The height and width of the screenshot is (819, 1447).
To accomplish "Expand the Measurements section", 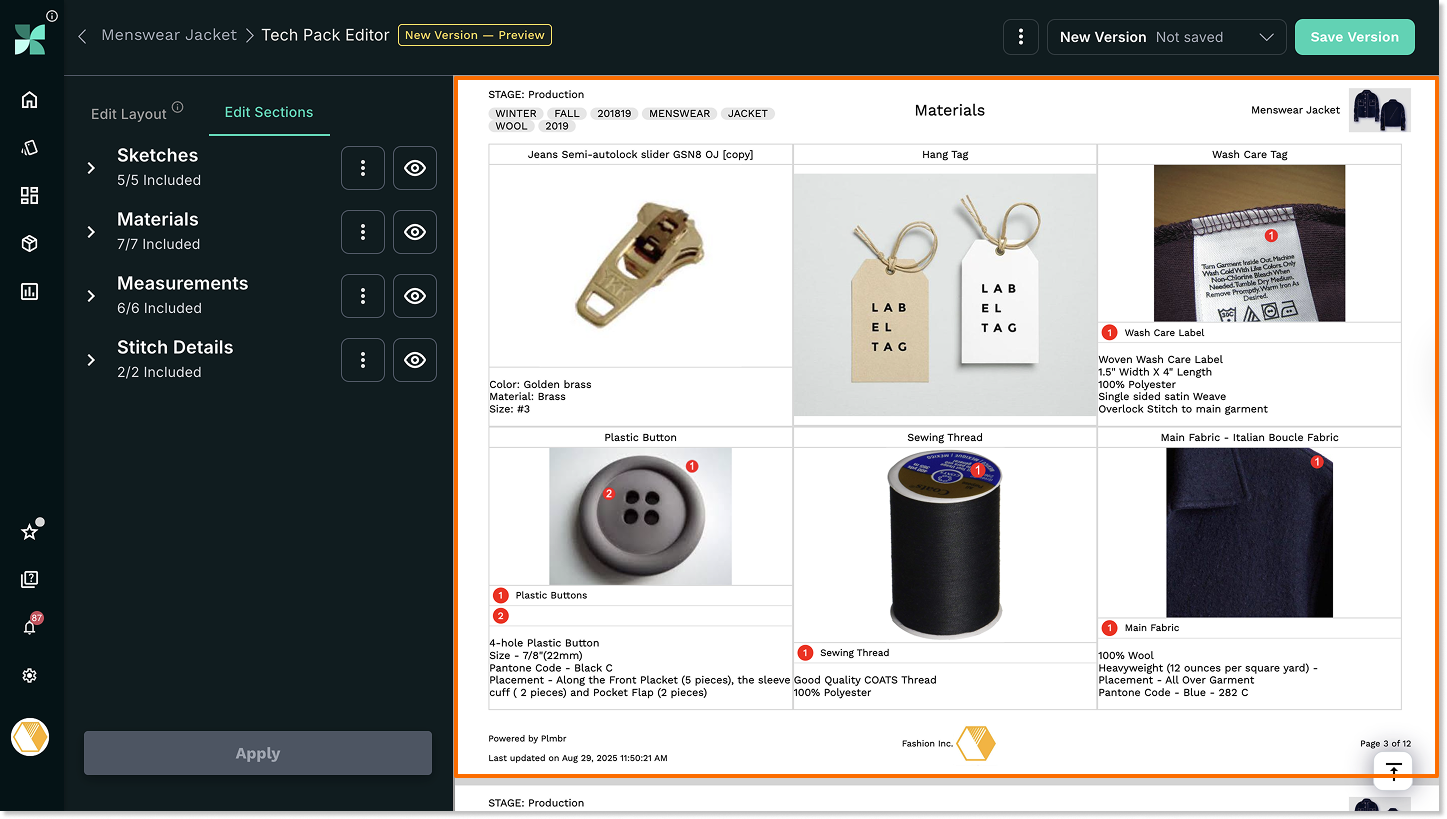I will [91, 296].
